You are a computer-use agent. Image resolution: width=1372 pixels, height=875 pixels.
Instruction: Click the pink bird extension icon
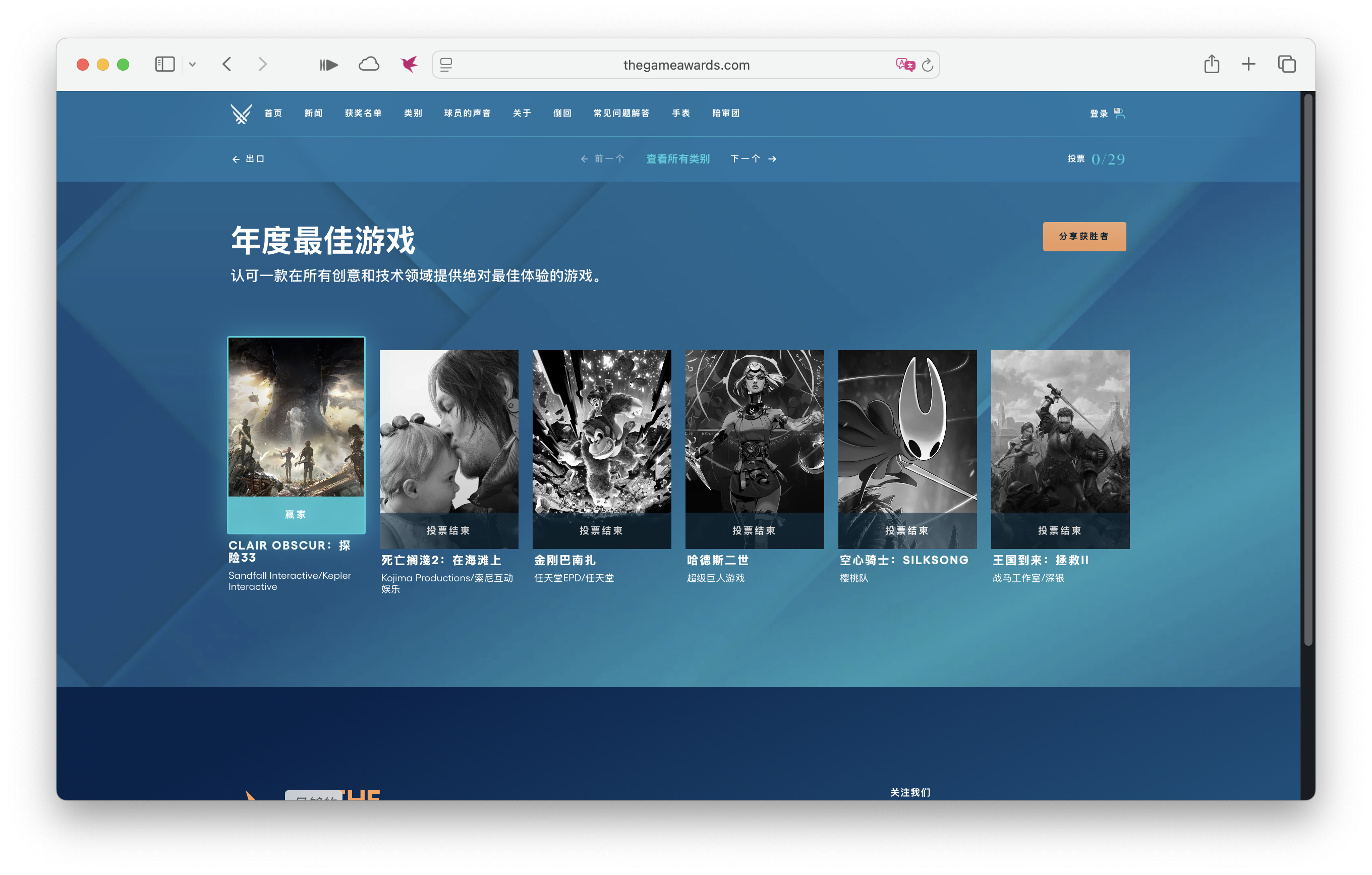click(x=409, y=64)
